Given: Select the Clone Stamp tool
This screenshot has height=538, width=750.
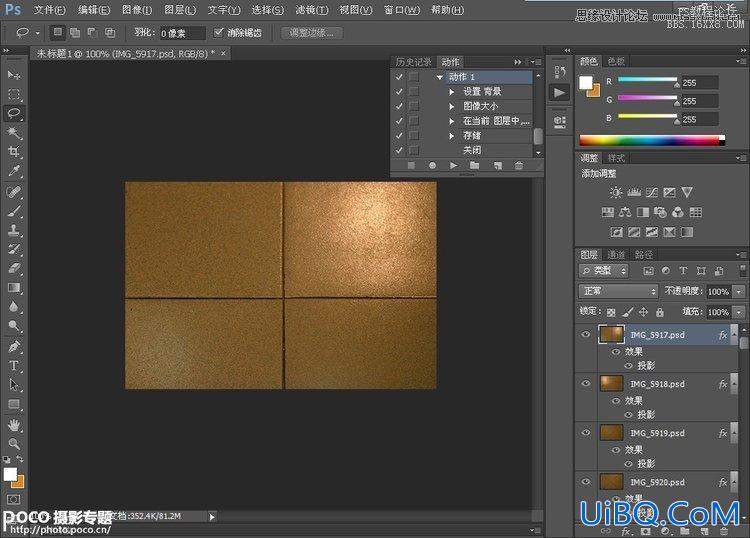Looking at the screenshot, I should pyautogui.click(x=14, y=230).
